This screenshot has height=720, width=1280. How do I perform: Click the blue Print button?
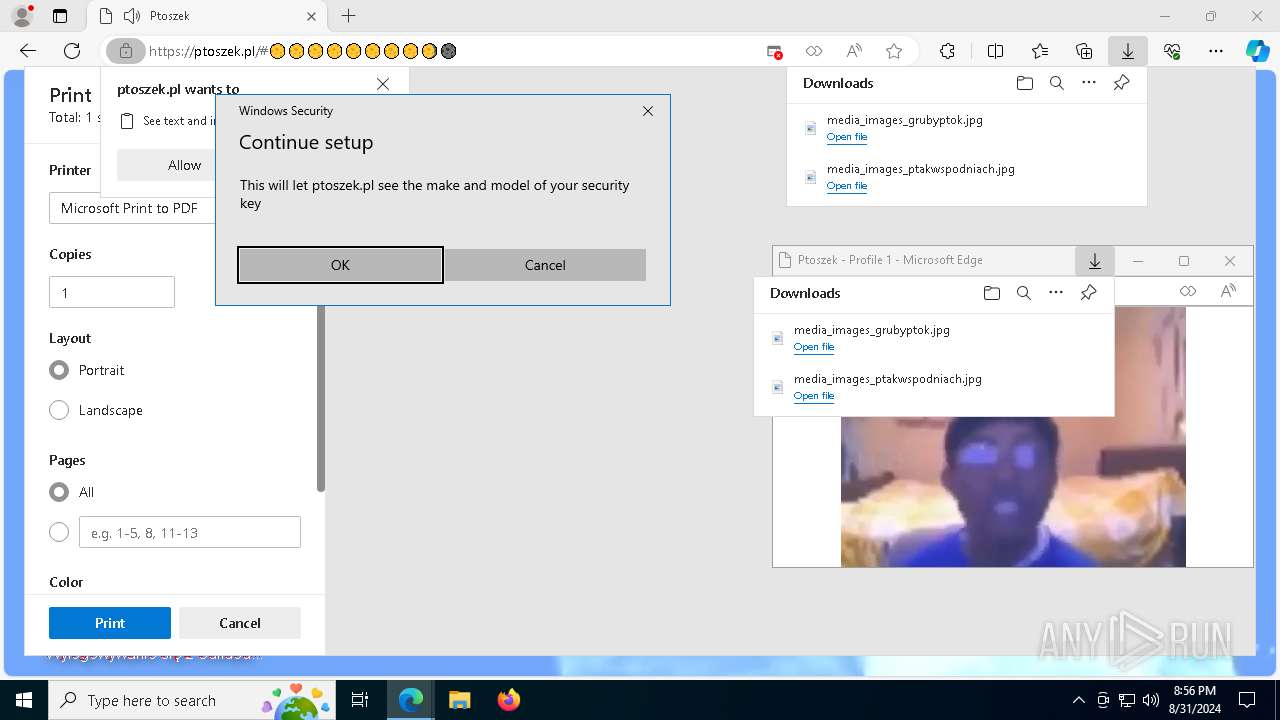tap(110, 623)
